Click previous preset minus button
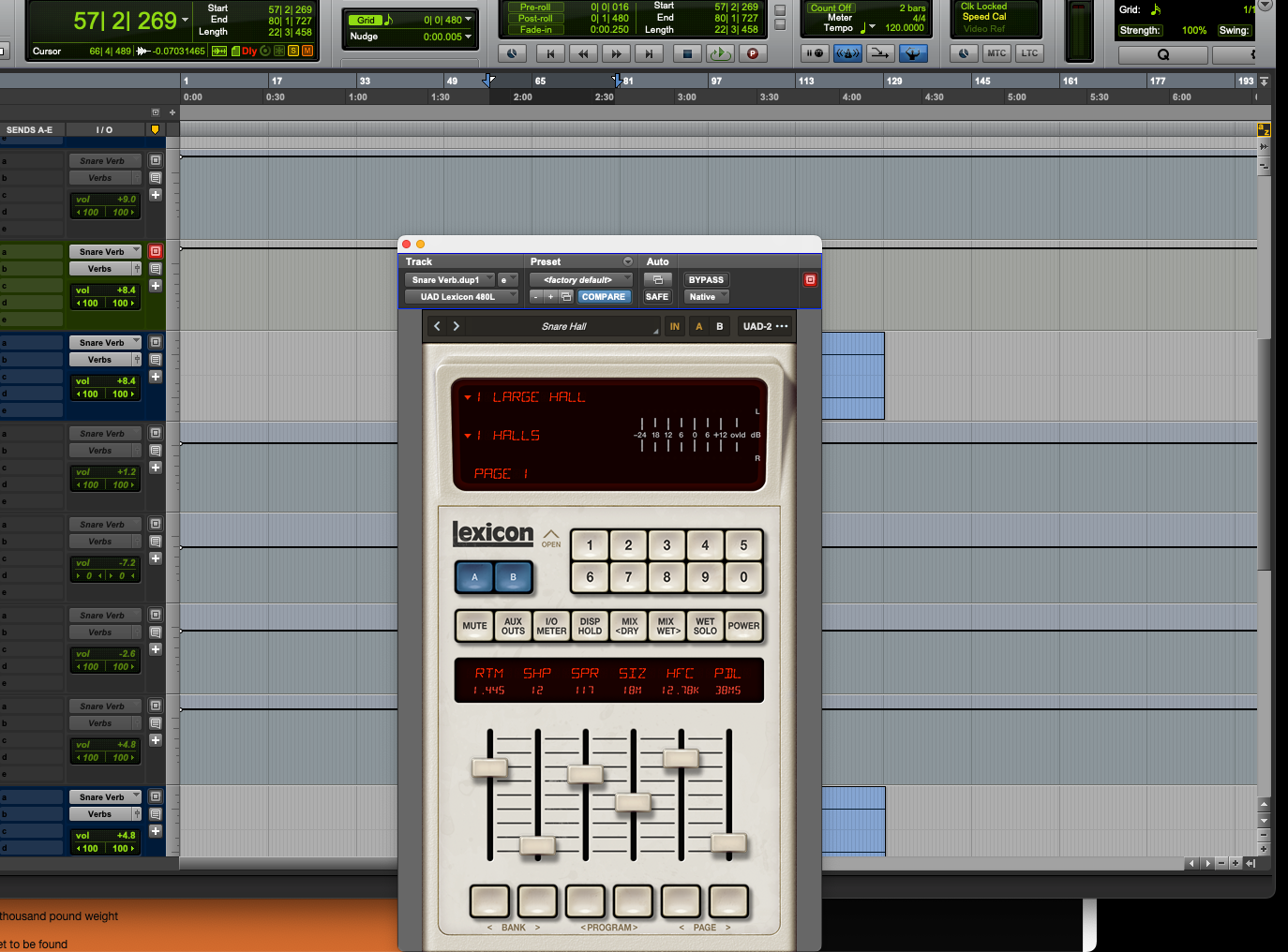Image resolution: width=1288 pixels, height=952 pixels. (535, 297)
